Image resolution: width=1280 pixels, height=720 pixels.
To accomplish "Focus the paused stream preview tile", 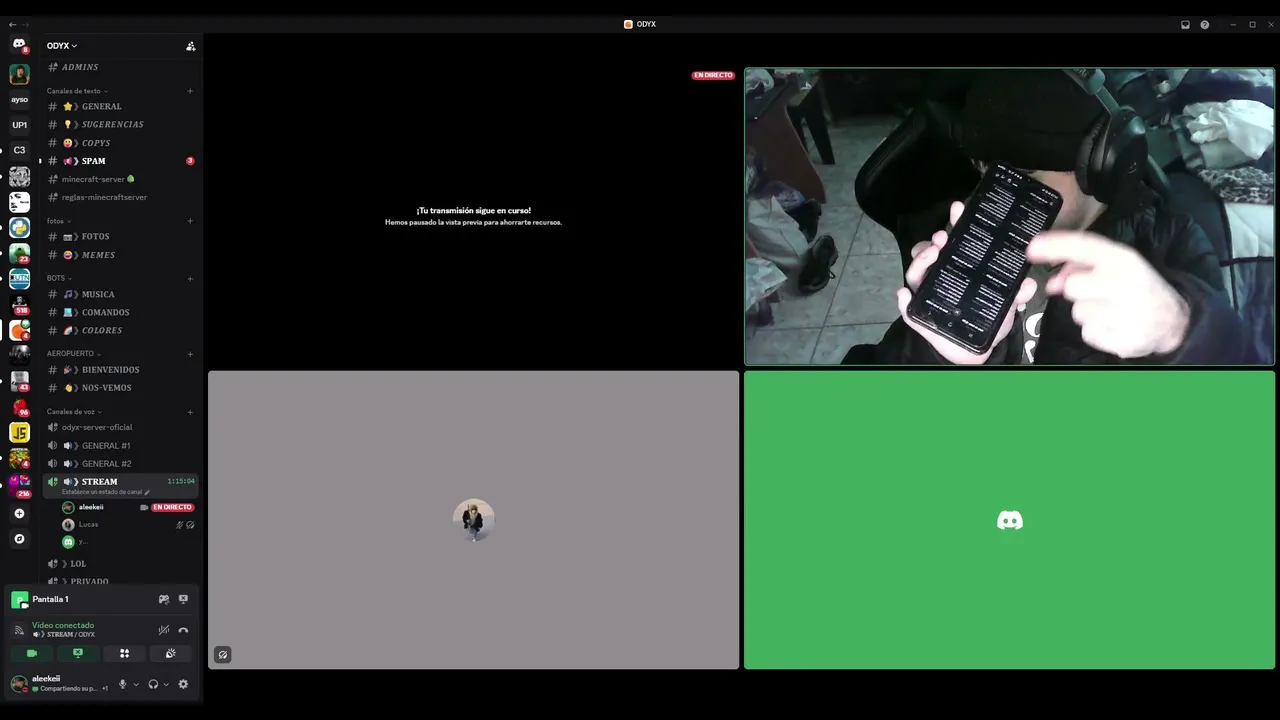I will click(x=473, y=217).
